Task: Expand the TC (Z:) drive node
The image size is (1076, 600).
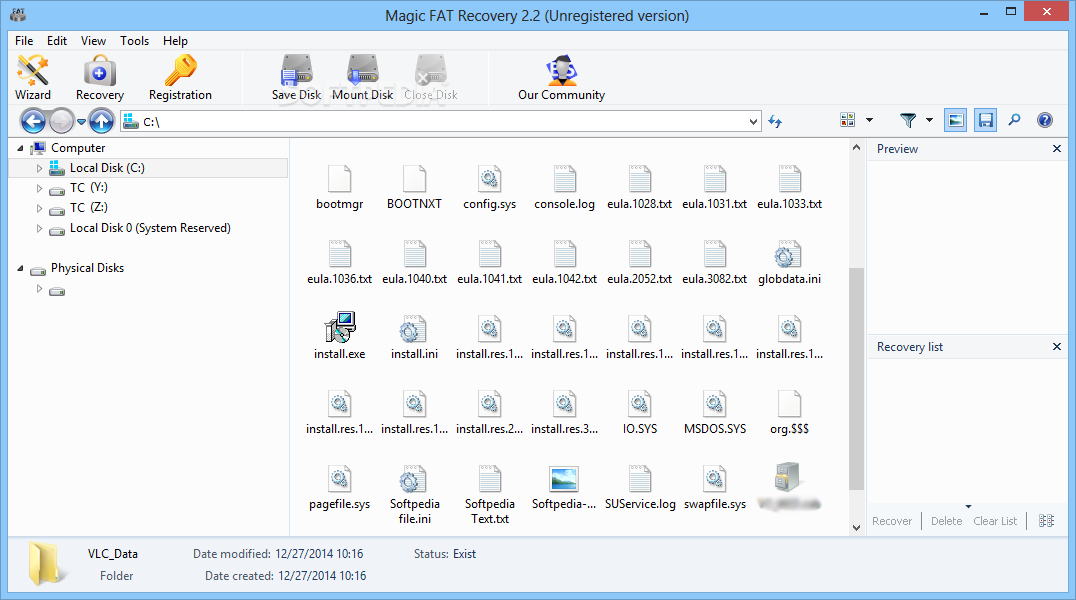Action: point(39,208)
